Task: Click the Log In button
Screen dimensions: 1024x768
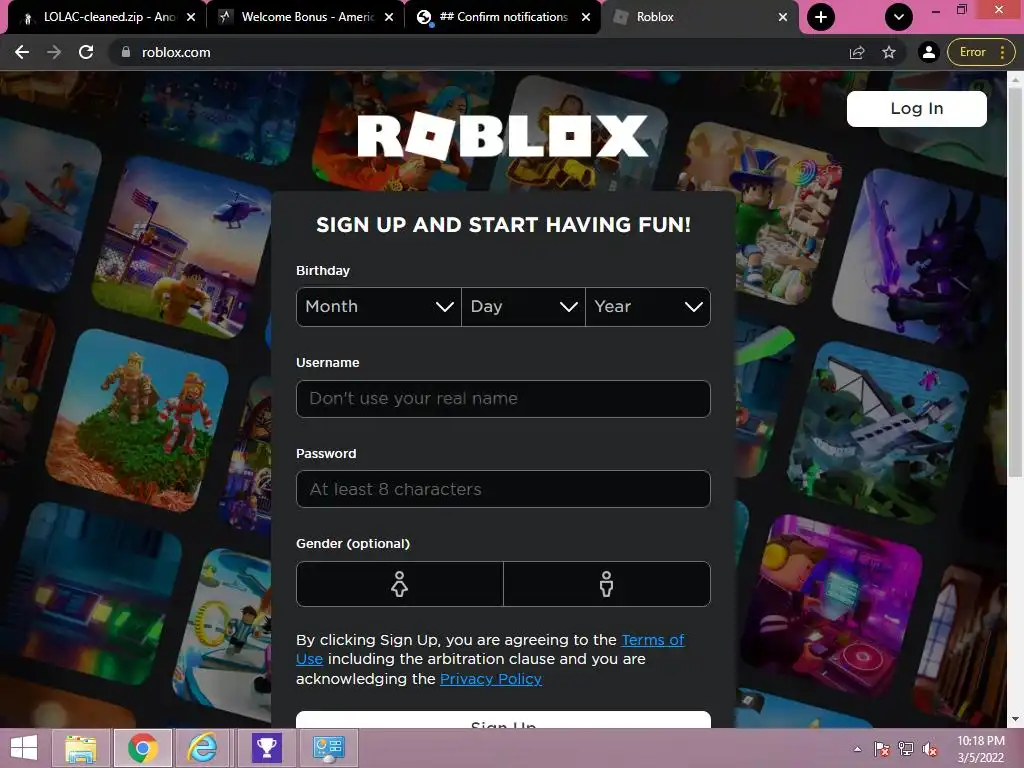Action: tap(916, 108)
